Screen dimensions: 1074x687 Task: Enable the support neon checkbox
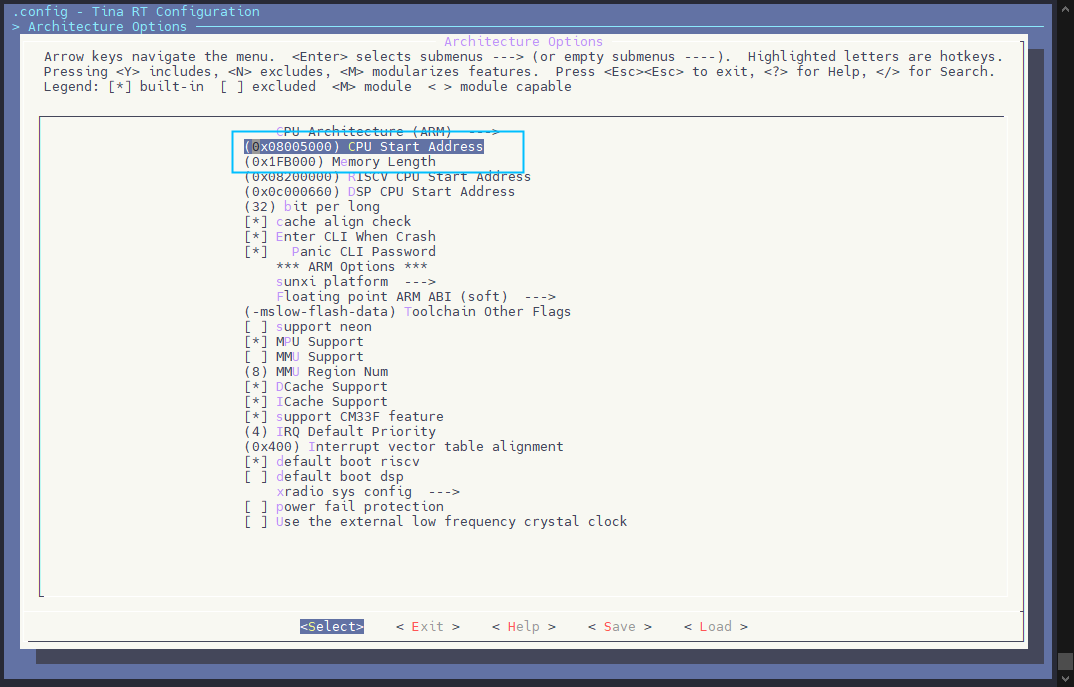point(307,327)
